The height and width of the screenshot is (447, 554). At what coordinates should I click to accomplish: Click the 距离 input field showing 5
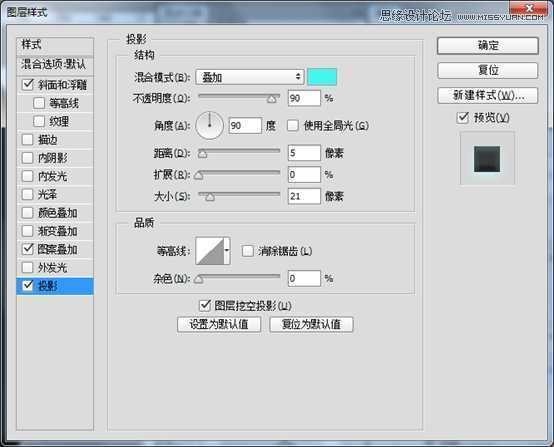click(x=304, y=153)
